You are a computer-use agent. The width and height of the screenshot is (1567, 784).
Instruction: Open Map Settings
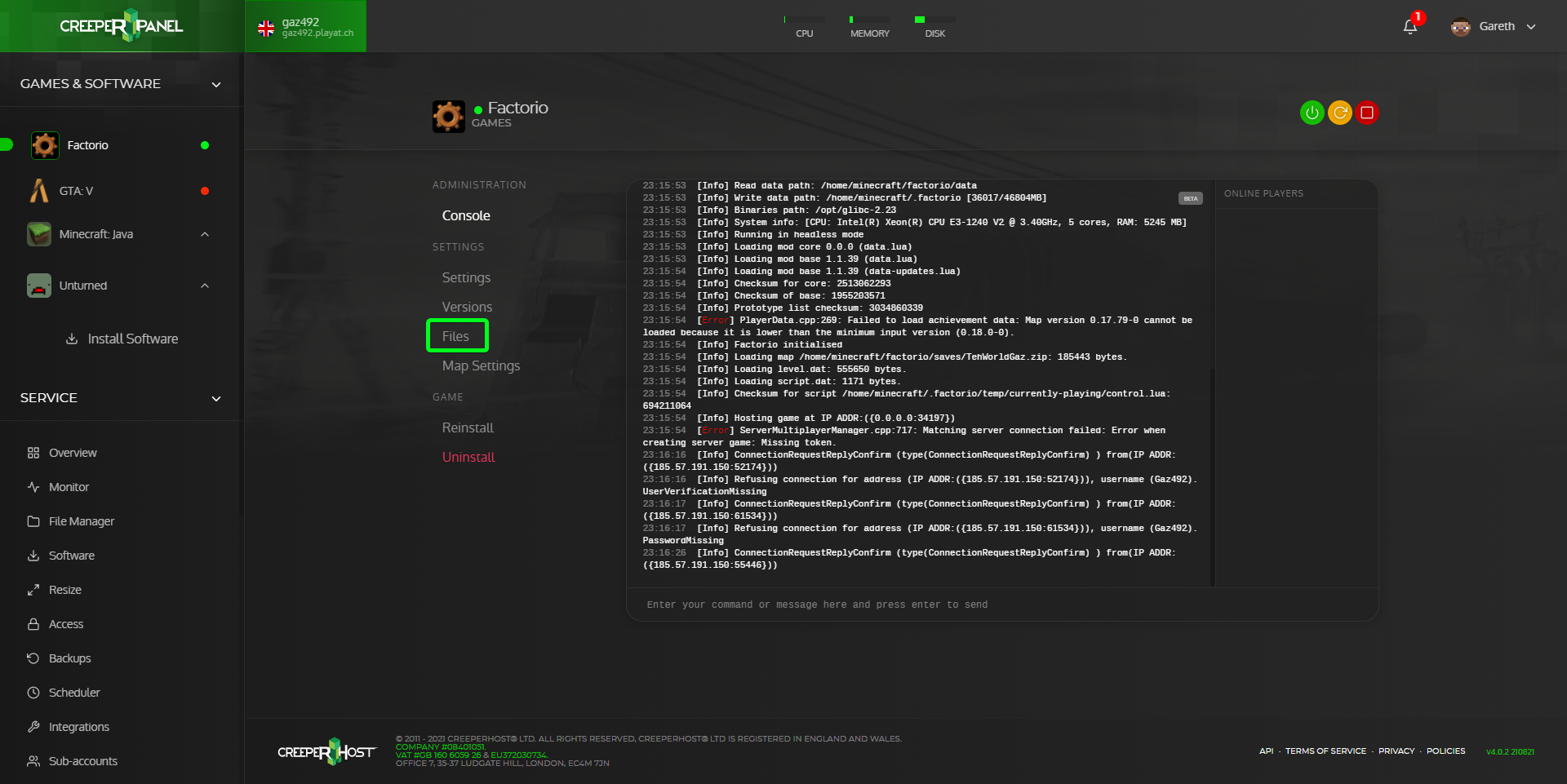481,365
